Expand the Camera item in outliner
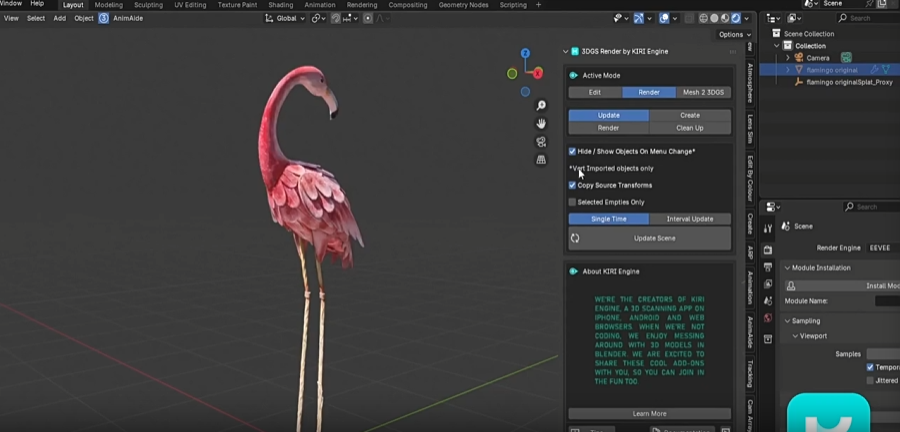 [788, 58]
